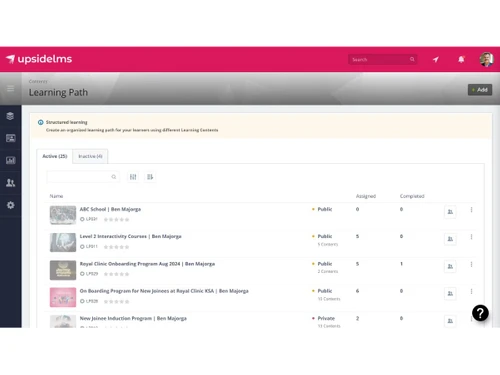The width and height of the screenshot is (500, 375).
Task: Open New Joinee Induction Program path
Action: (x=133, y=318)
